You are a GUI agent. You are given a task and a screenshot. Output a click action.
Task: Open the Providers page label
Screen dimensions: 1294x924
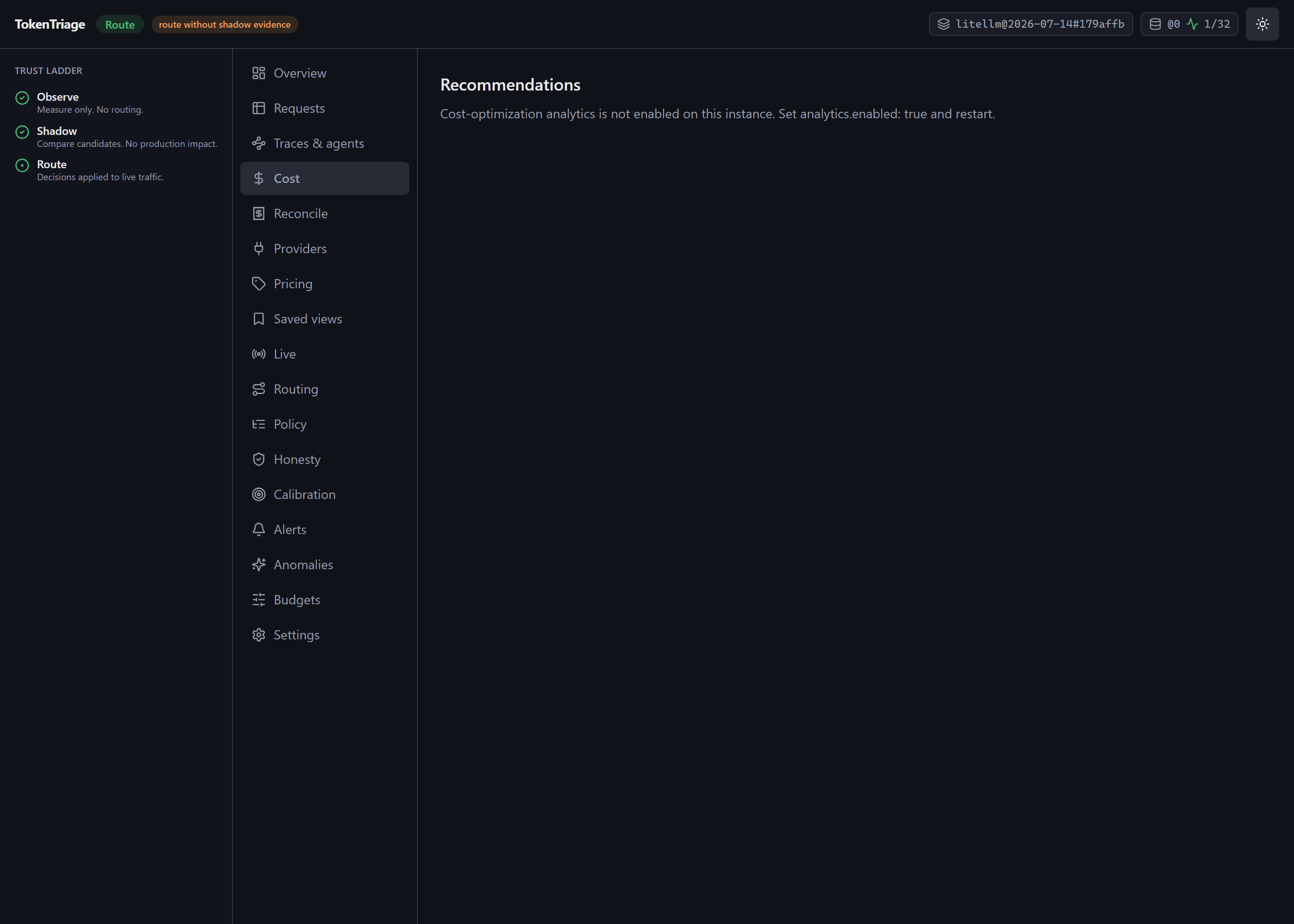coord(300,249)
